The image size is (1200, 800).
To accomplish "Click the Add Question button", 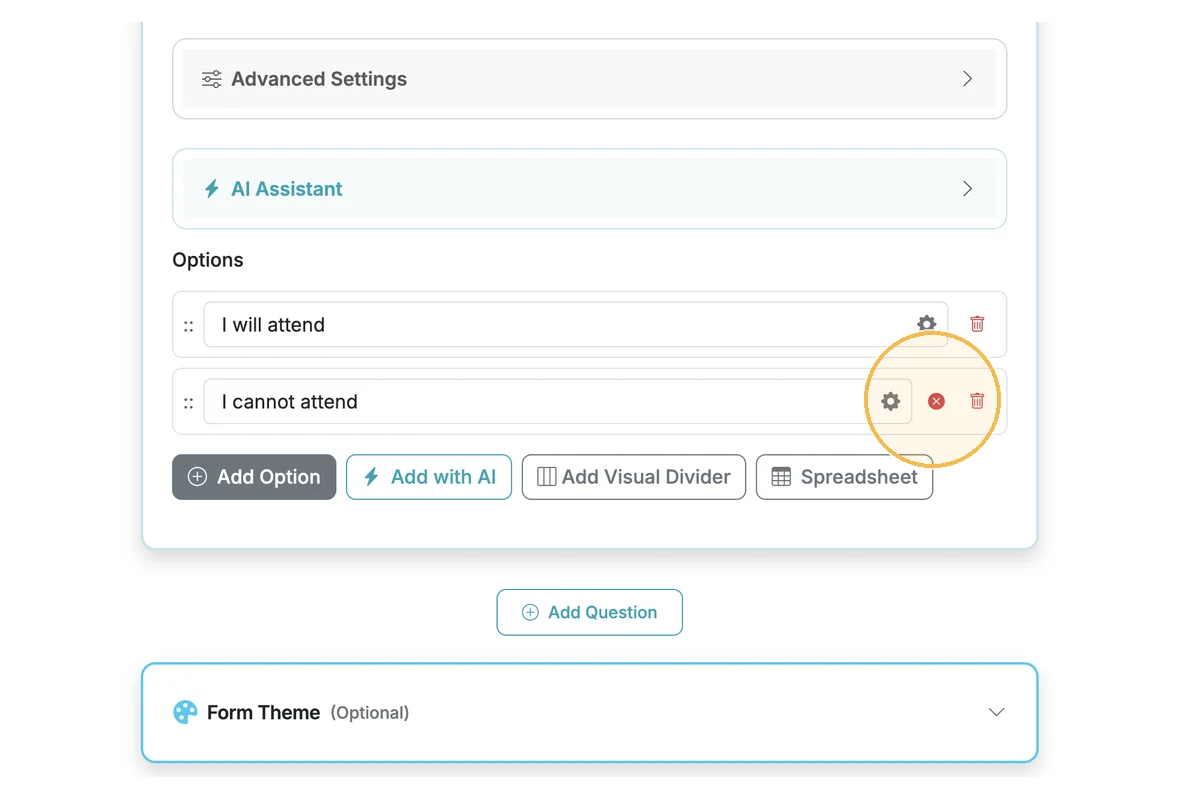I will click(589, 612).
